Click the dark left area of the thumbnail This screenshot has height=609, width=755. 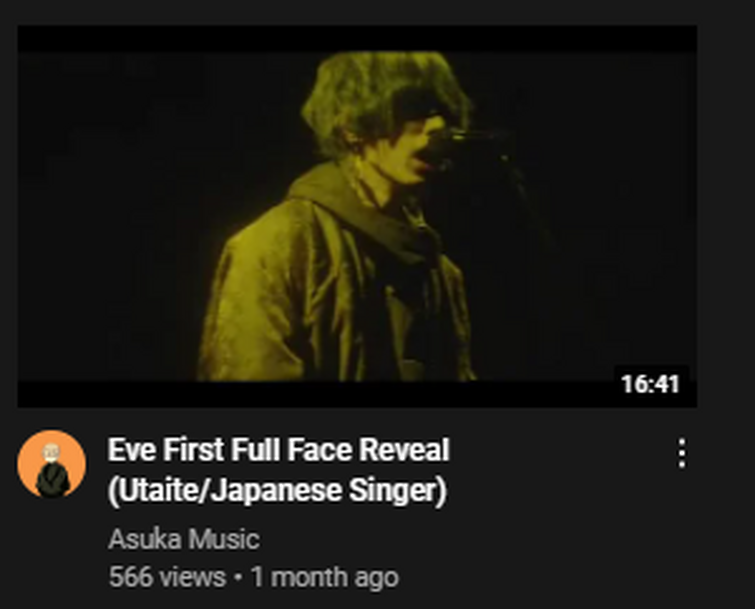[111, 217]
